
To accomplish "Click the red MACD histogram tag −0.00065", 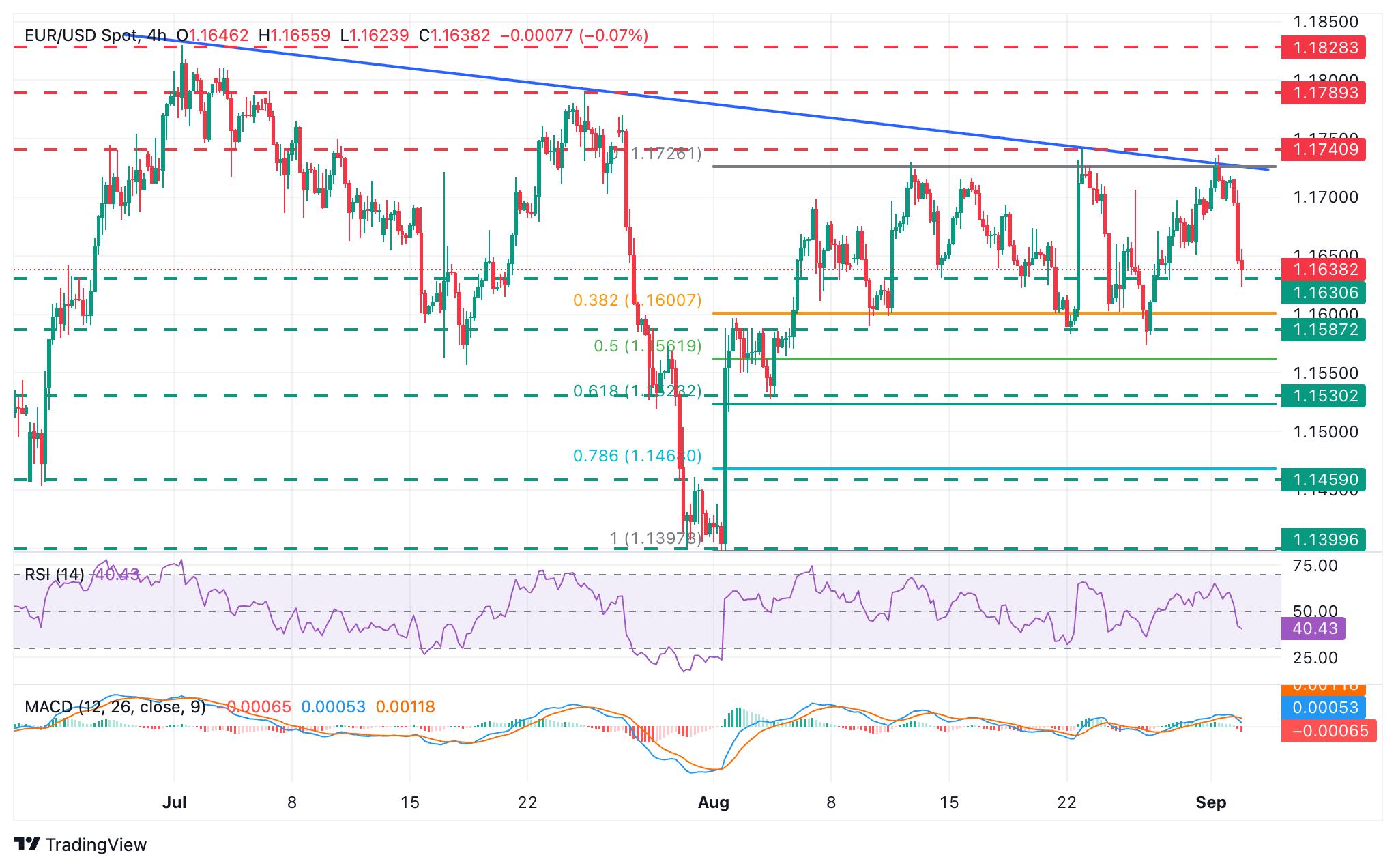I will click(x=1328, y=732).
